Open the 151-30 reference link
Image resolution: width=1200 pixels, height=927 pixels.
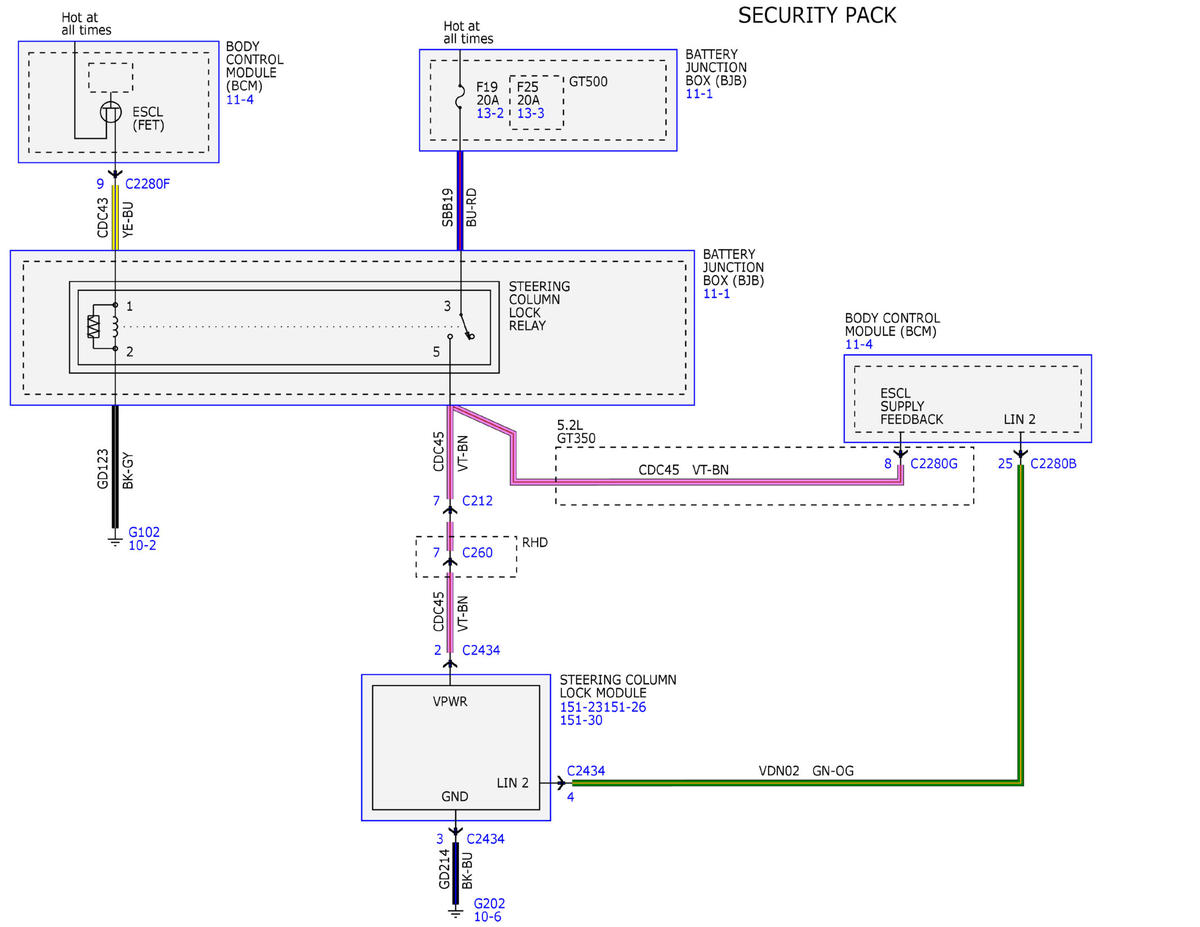[x=581, y=721]
